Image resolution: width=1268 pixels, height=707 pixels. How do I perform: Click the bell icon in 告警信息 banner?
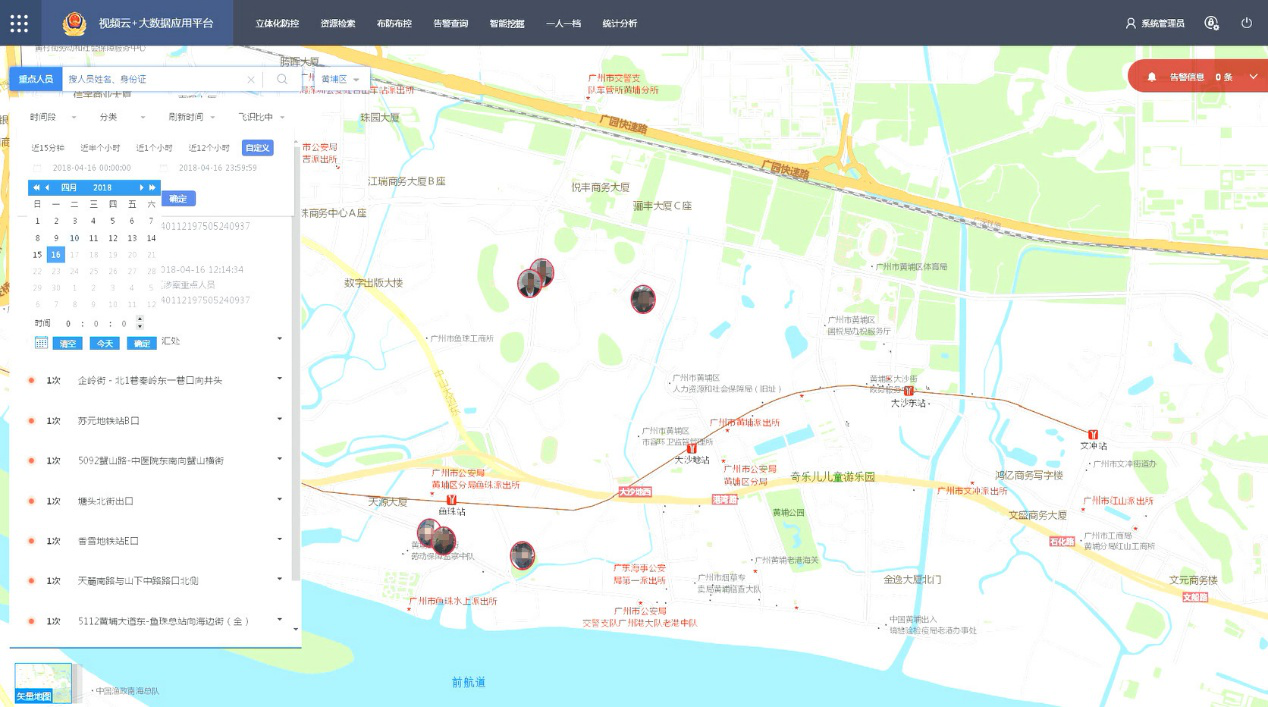click(1151, 77)
